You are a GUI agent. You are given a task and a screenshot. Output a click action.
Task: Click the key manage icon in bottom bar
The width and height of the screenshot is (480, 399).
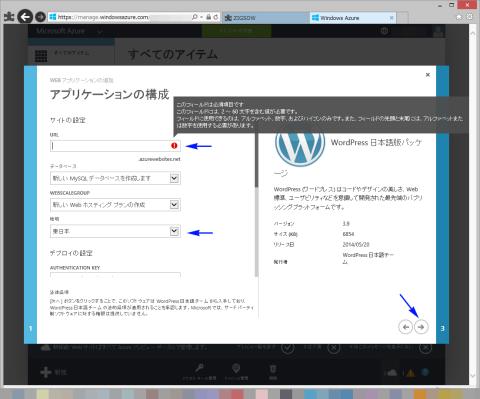[199, 369]
